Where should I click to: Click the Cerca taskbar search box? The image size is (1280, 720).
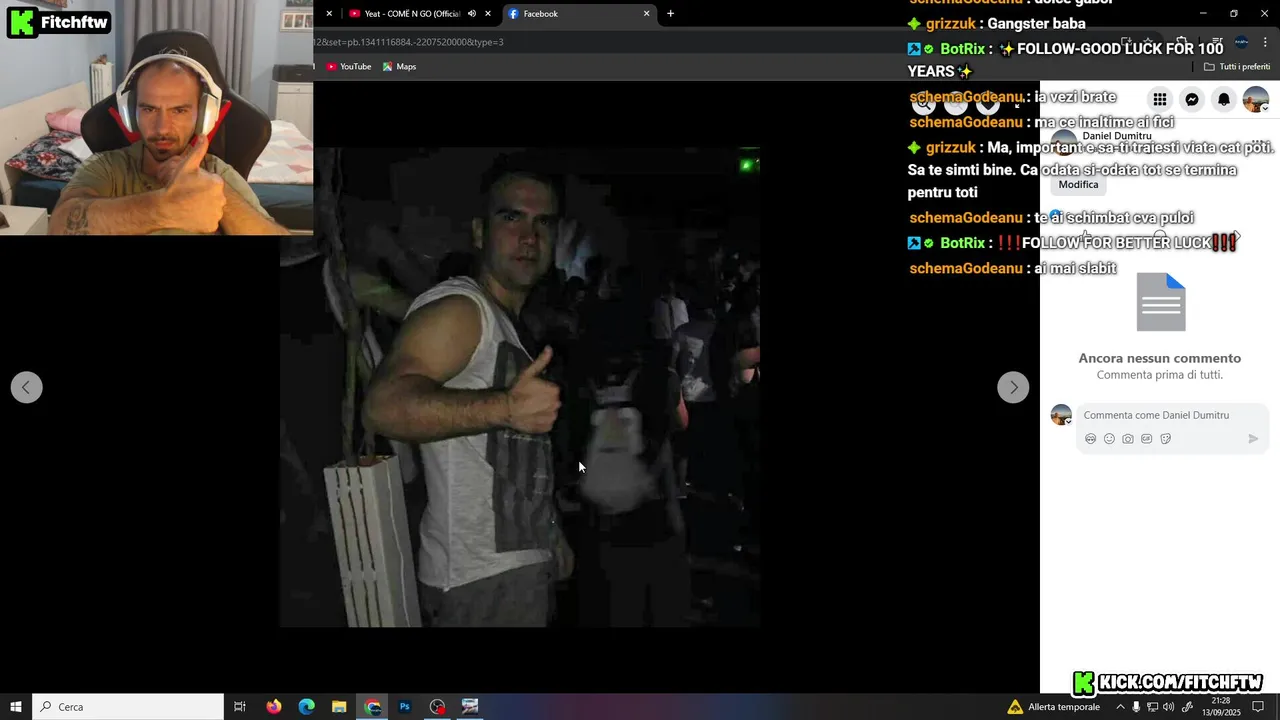point(128,707)
